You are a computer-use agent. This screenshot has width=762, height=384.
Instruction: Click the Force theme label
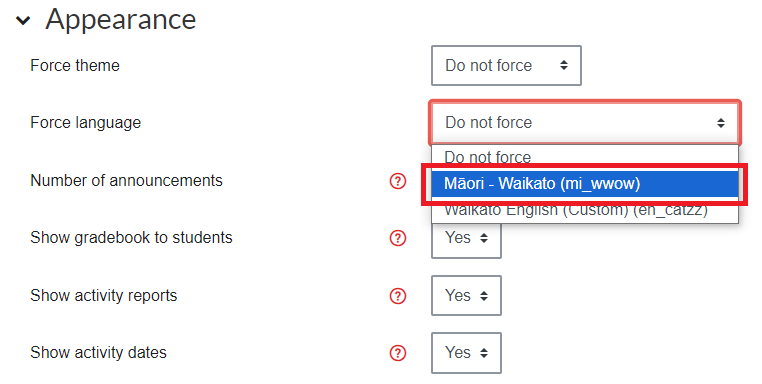(75, 66)
